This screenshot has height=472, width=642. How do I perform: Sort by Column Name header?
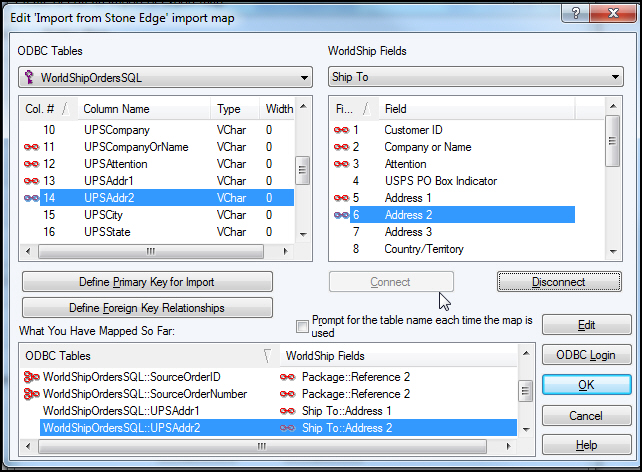tap(145, 108)
